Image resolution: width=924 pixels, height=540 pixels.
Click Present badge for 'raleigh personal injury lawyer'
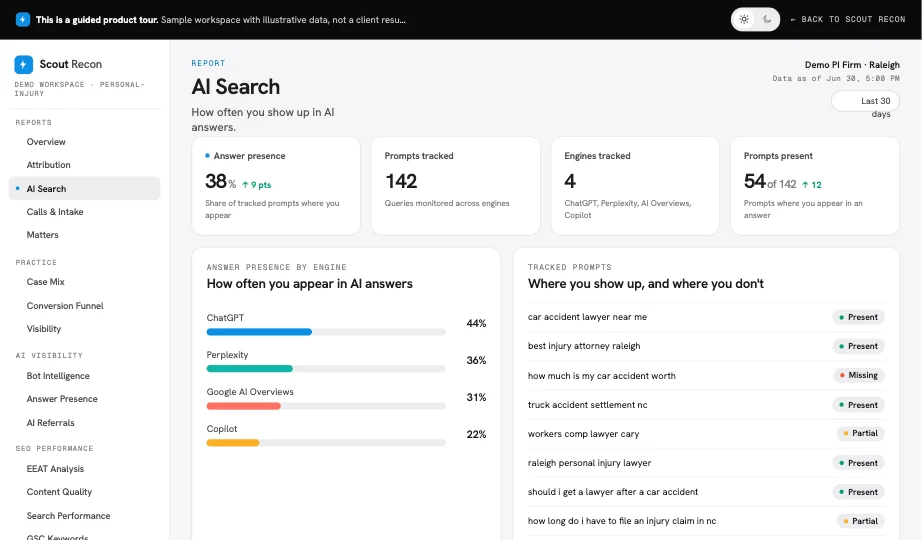click(858, 463)
